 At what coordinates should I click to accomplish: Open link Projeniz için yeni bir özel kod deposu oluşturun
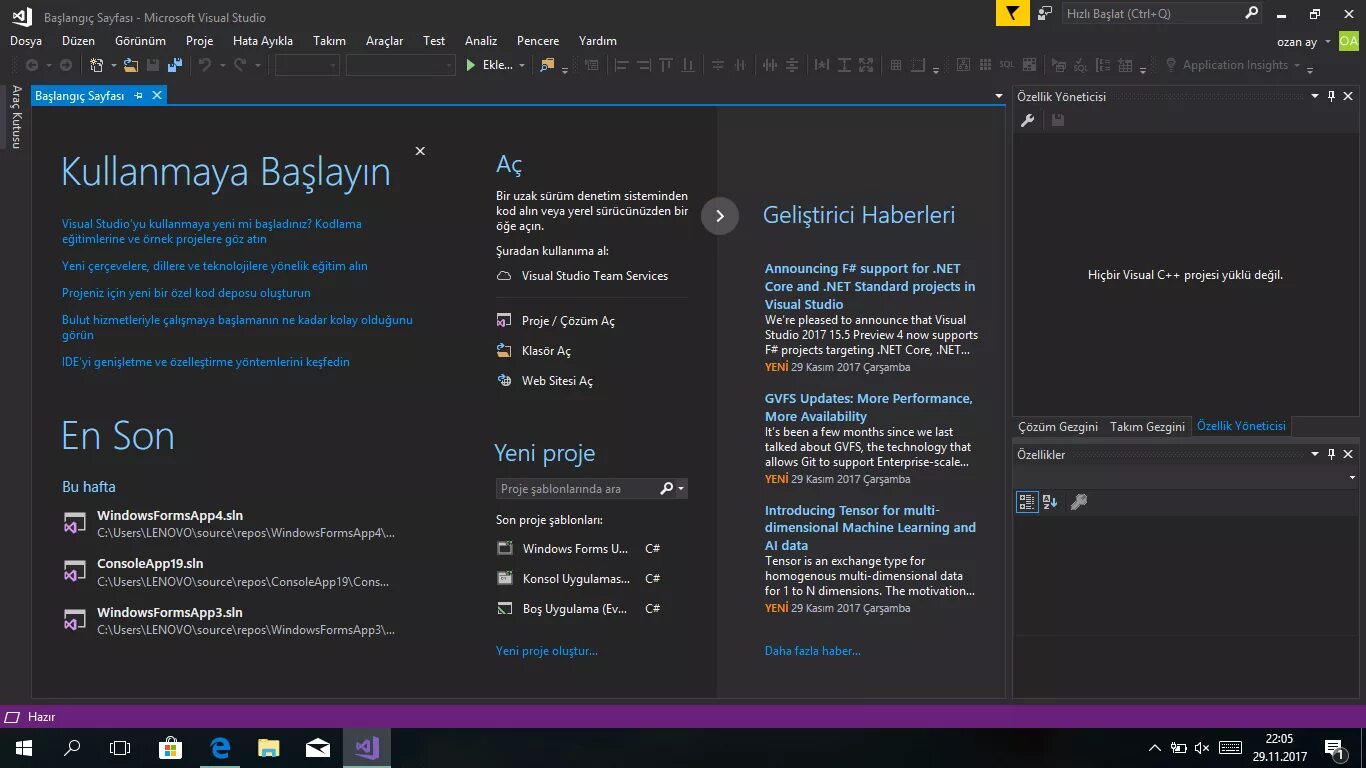click(186, 293)
